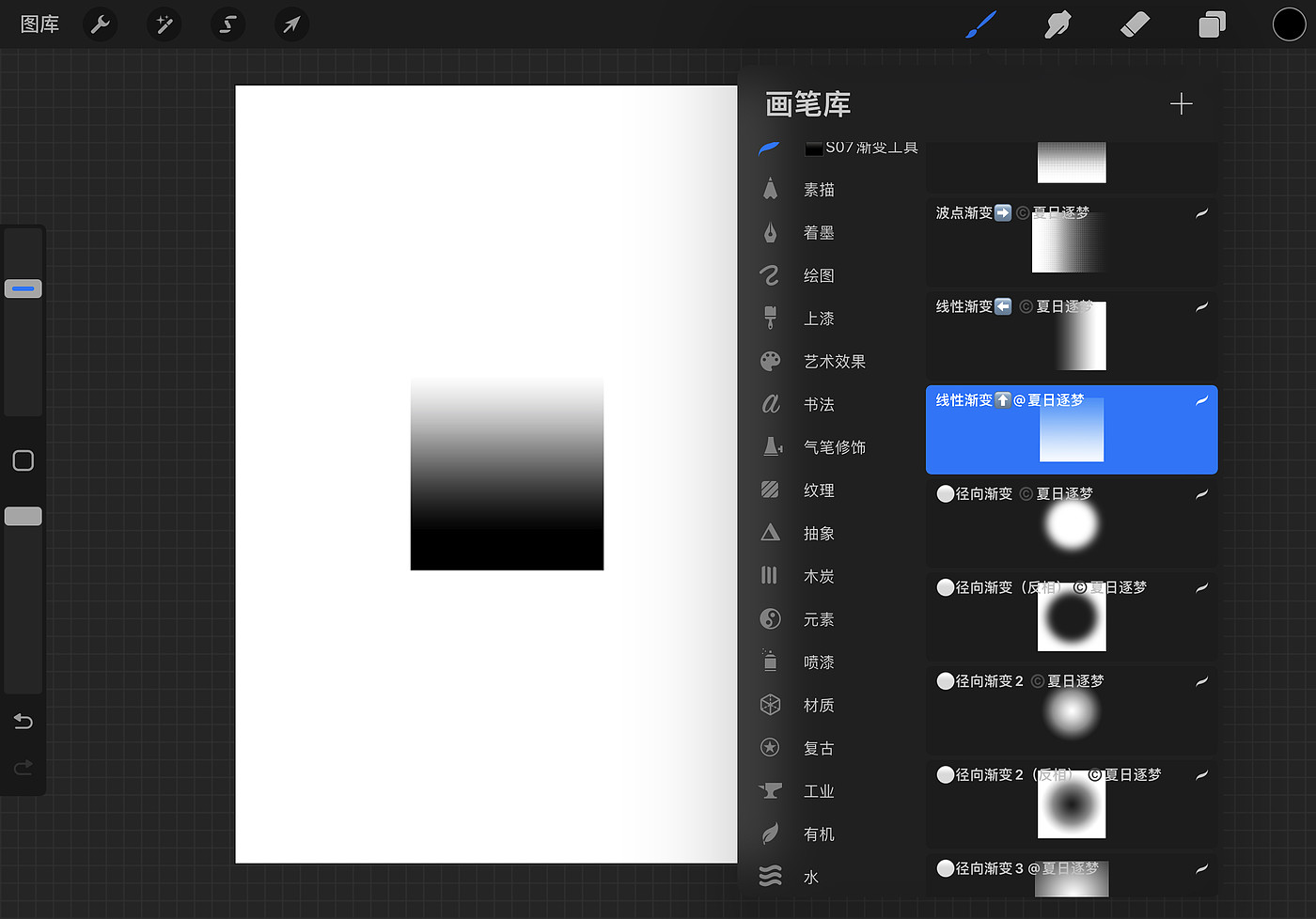Activate the Transform arrow tool
Viewport: 1316px width, 919px height.
tap(291, 24)
